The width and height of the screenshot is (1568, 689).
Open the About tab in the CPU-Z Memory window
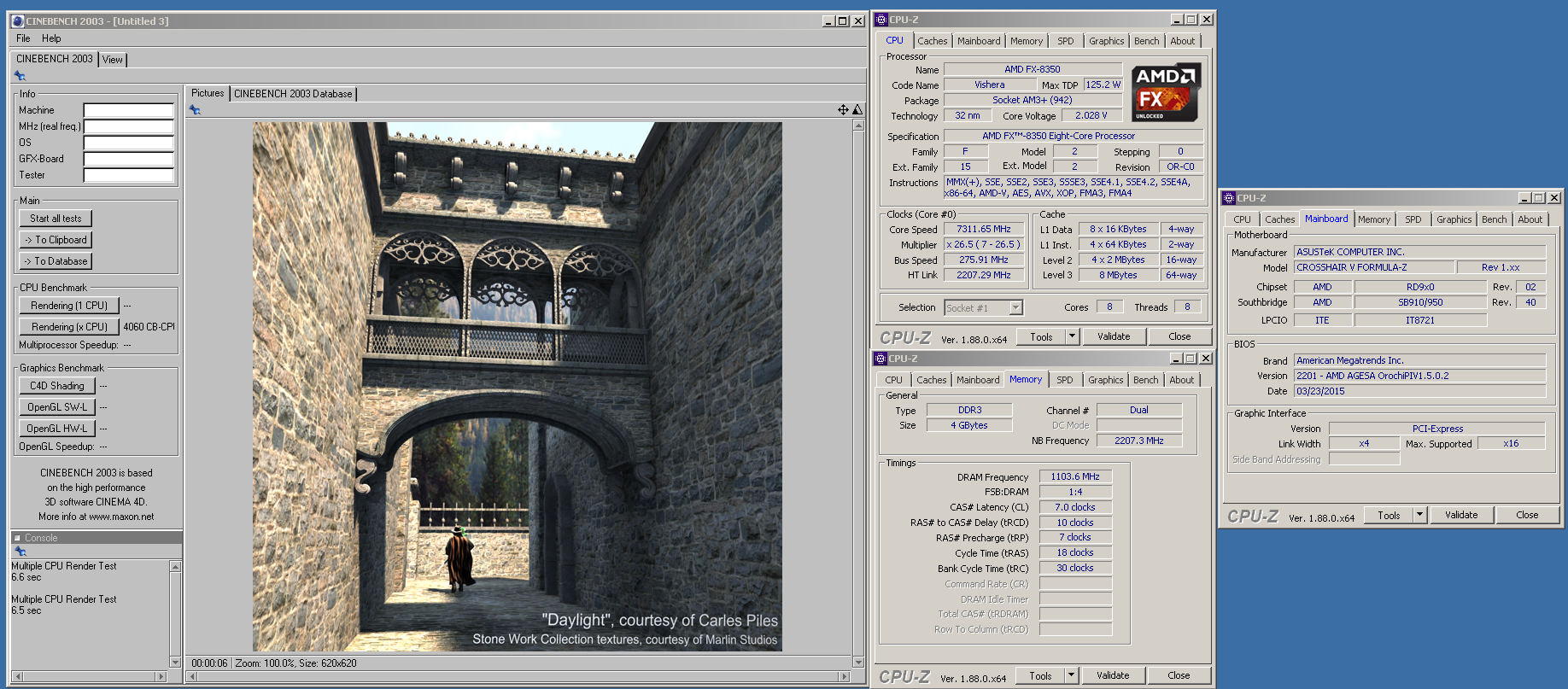pyautogui.click(x=1182, y=380)
